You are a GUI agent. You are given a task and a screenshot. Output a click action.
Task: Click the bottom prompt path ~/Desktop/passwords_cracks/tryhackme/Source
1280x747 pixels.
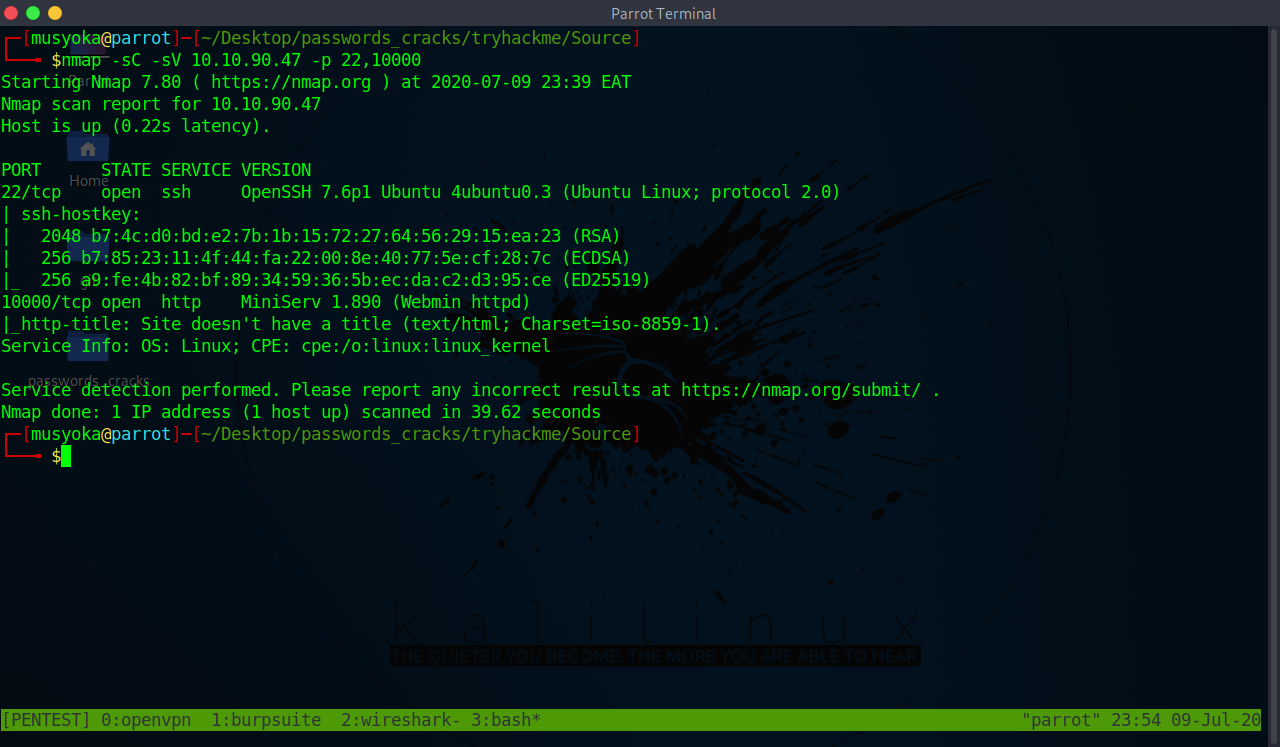click(416, 434)
